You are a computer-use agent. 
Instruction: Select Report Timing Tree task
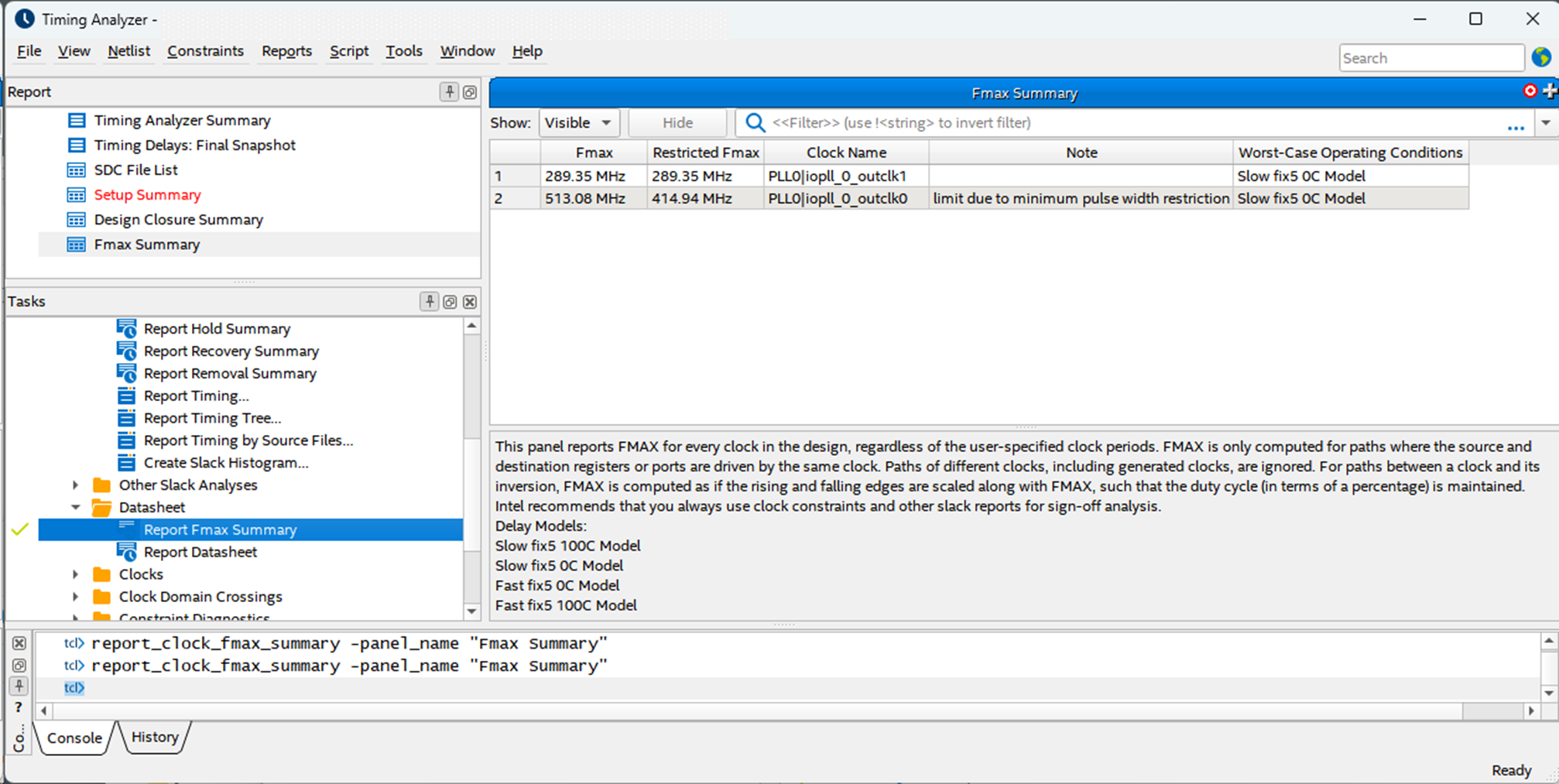click(x=212, y=418)
